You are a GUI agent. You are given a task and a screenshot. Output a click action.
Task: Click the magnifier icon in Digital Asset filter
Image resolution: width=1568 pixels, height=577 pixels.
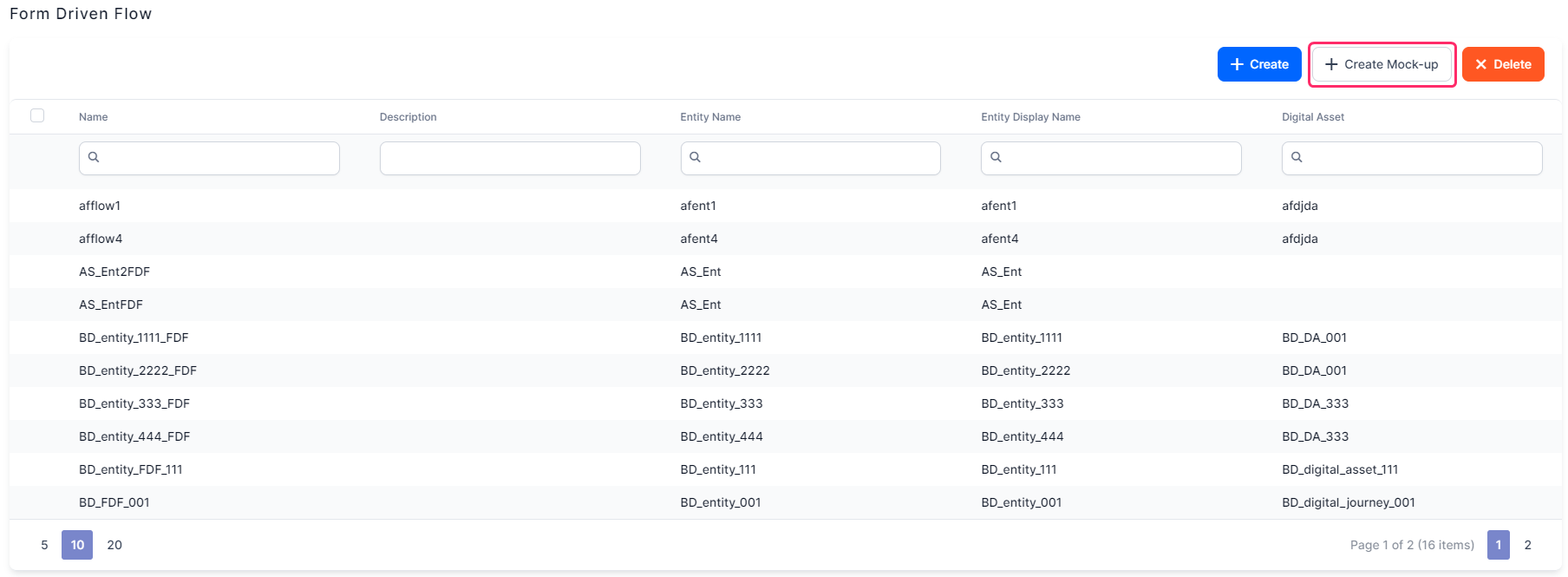click(x=1297, y=157)
